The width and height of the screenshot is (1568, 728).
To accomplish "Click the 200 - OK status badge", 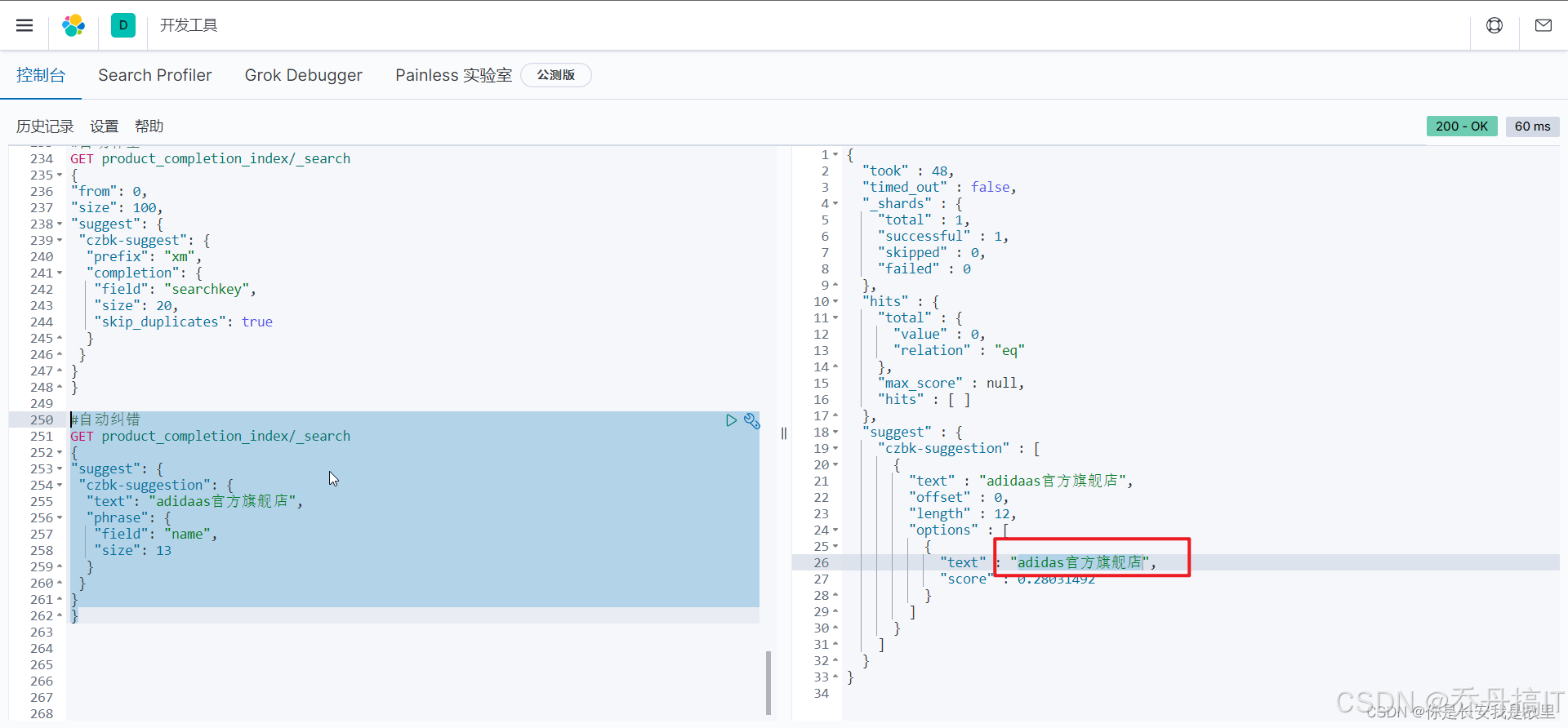I will click(x=1462, y=127).
